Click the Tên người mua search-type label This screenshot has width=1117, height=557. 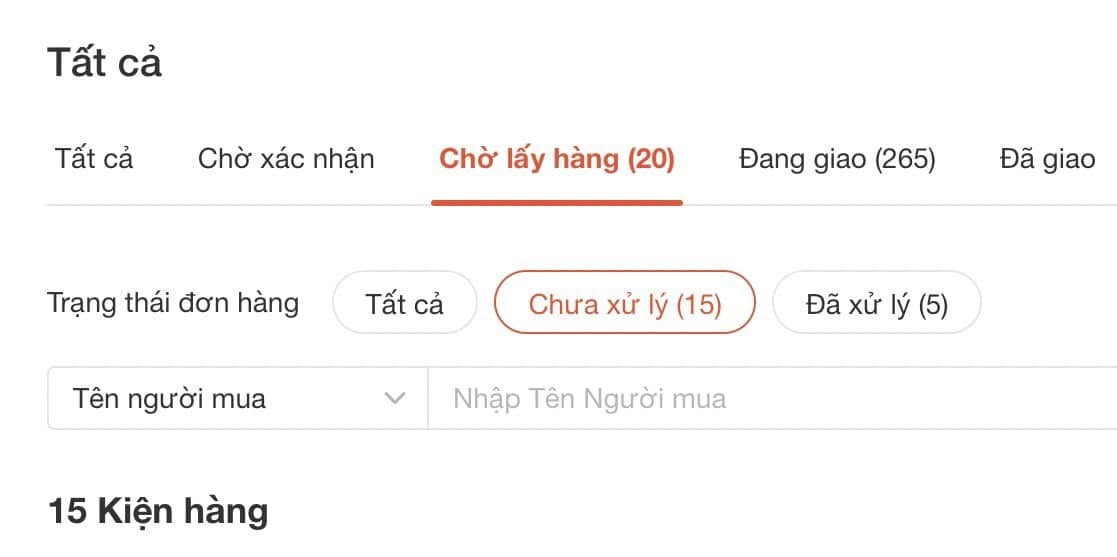tap(169, 399)
